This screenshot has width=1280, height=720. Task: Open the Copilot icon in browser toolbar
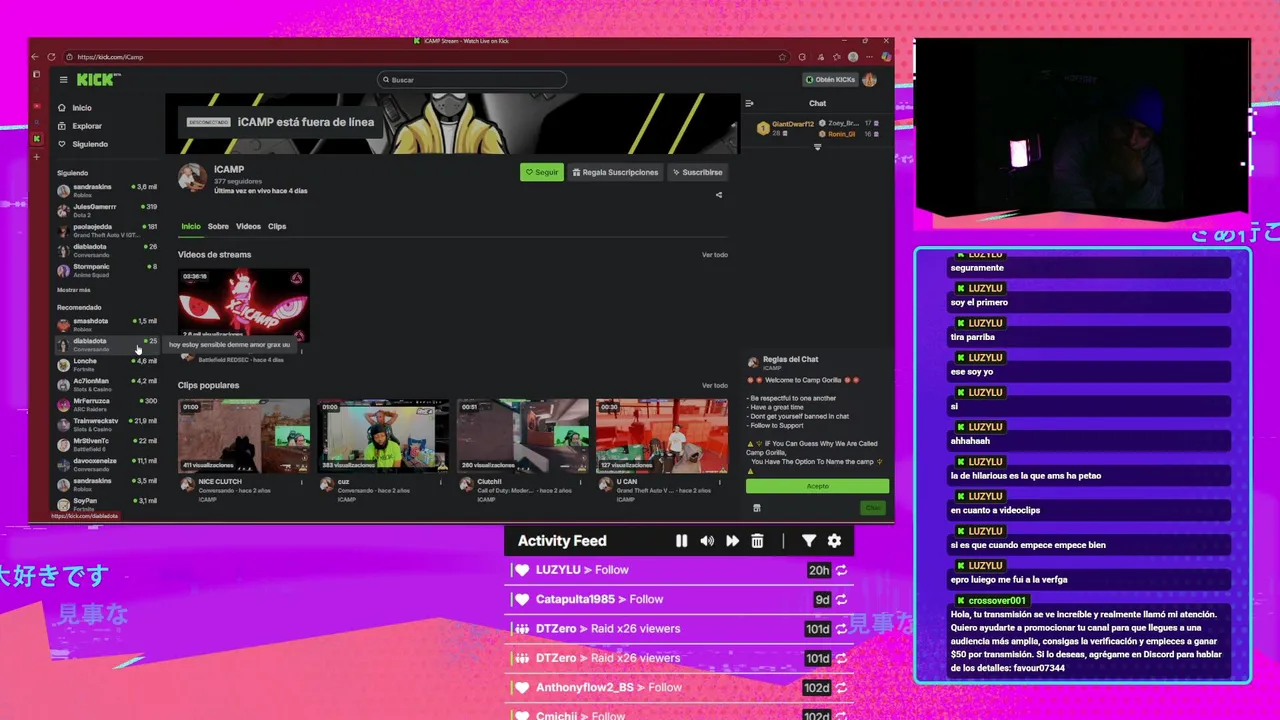pyautogui.click(x=885, y=57)
